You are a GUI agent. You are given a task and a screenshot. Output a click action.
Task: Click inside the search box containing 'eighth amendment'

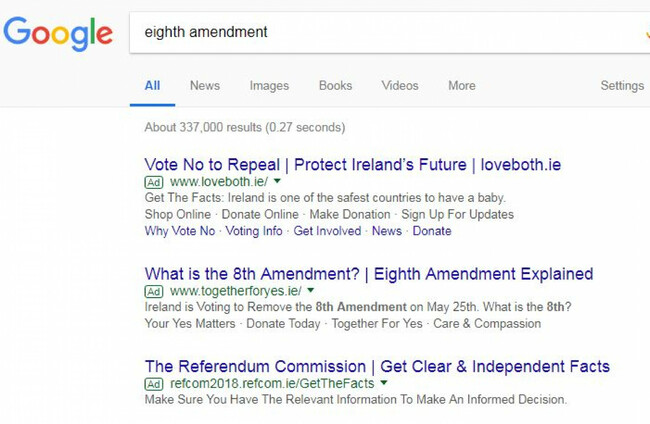[x=380, y=32]
